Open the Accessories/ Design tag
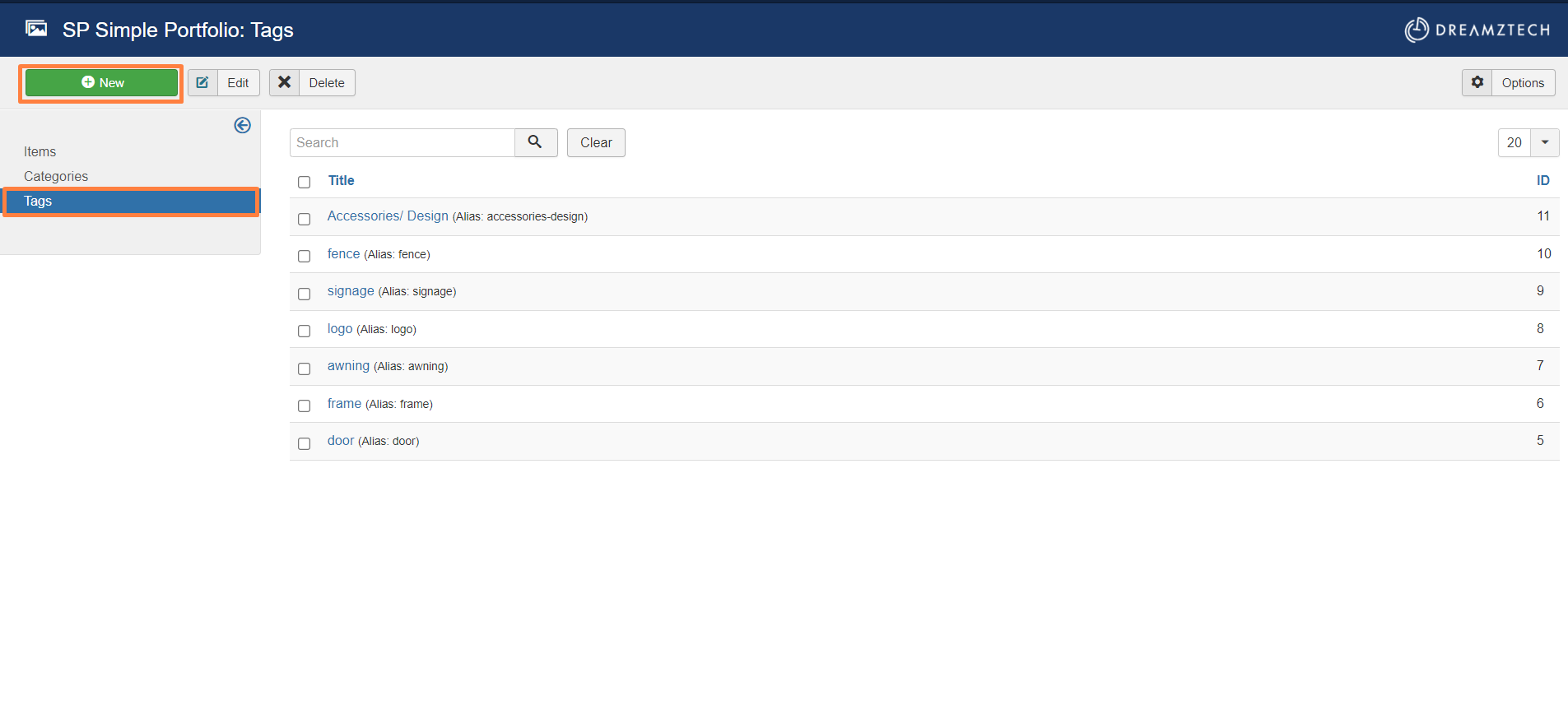Screen dimensions: 1568x714 pos(388,216)
